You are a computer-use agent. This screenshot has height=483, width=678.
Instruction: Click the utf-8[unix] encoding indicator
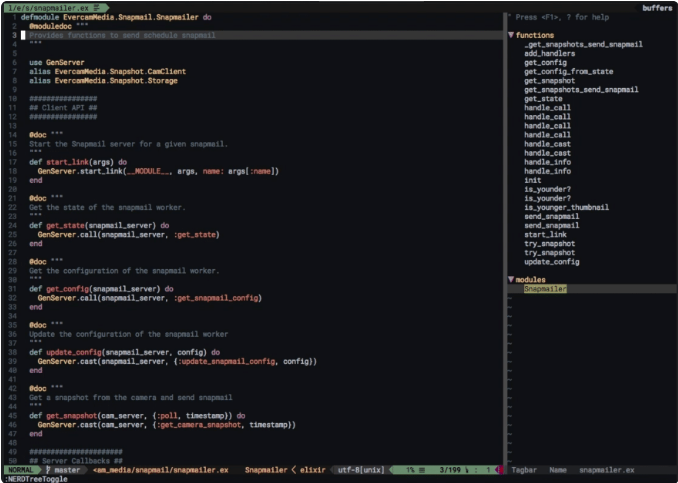pos(361,470)
